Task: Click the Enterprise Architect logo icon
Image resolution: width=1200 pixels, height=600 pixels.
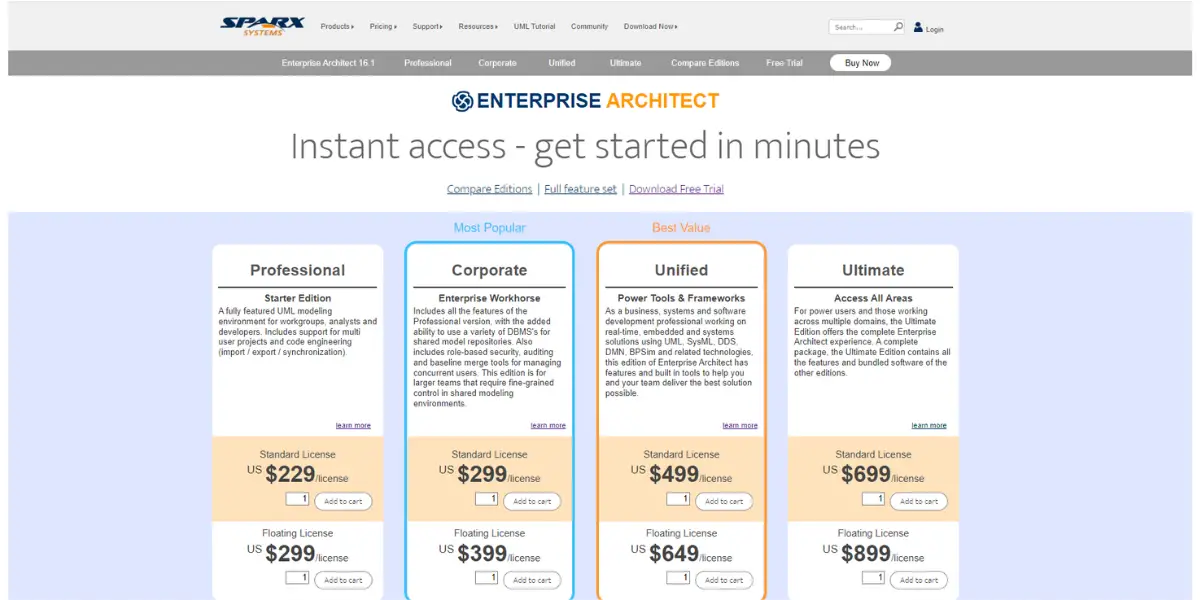Action: tap(462, 101)
